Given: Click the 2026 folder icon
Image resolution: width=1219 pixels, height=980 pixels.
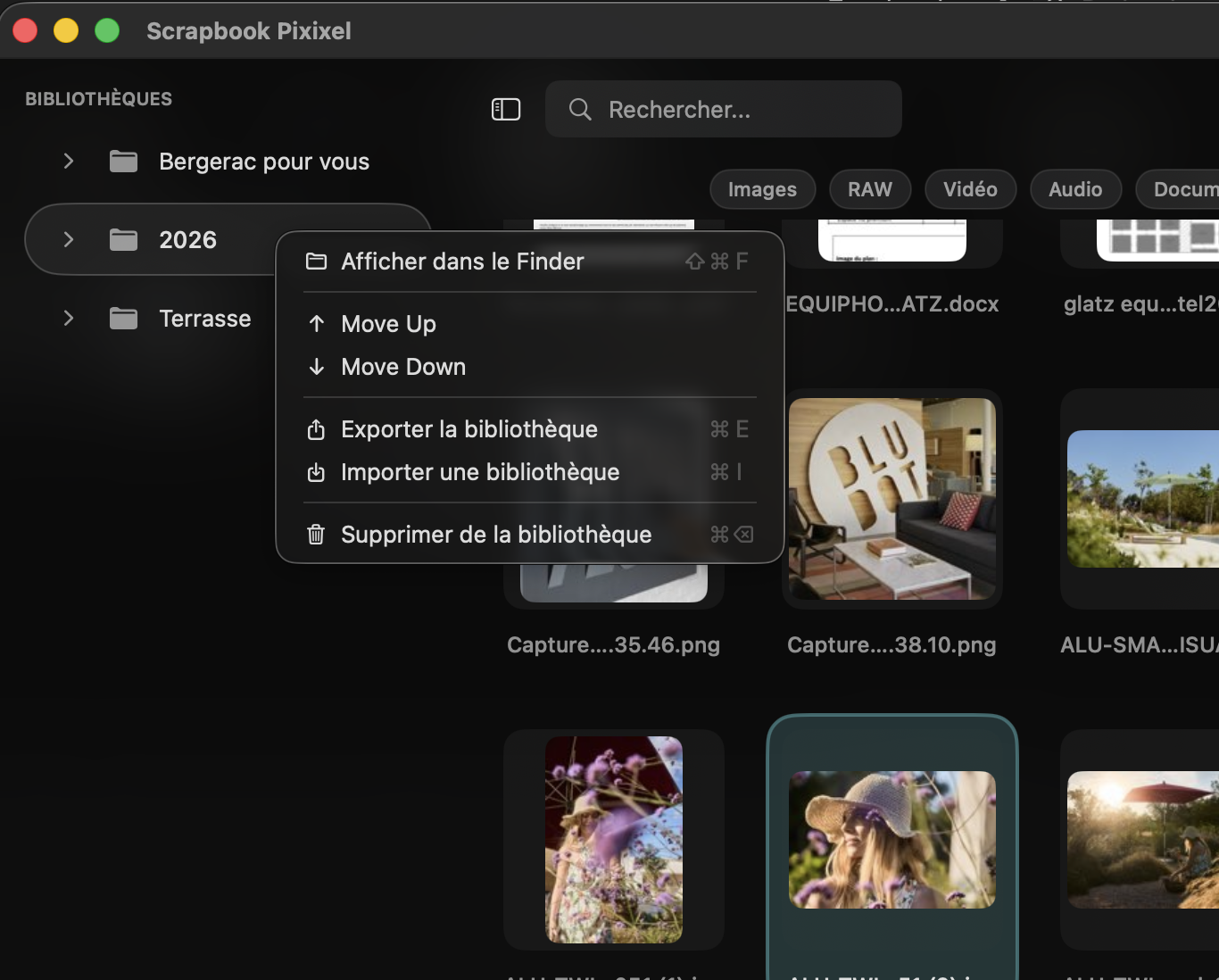Looking at the screenshot, I should (x=123, y=240).
